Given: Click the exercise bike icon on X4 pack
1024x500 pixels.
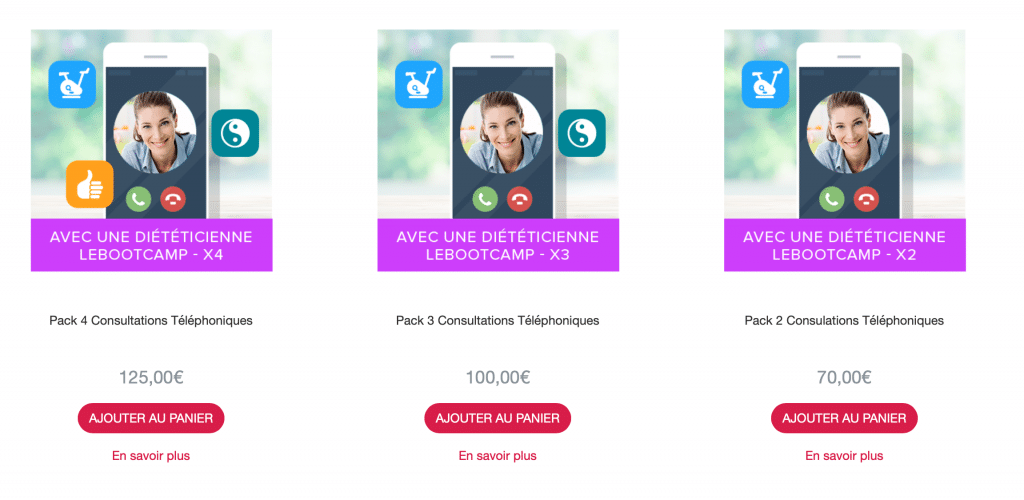Looking at the screenshot, I should [x=72, y=84].
